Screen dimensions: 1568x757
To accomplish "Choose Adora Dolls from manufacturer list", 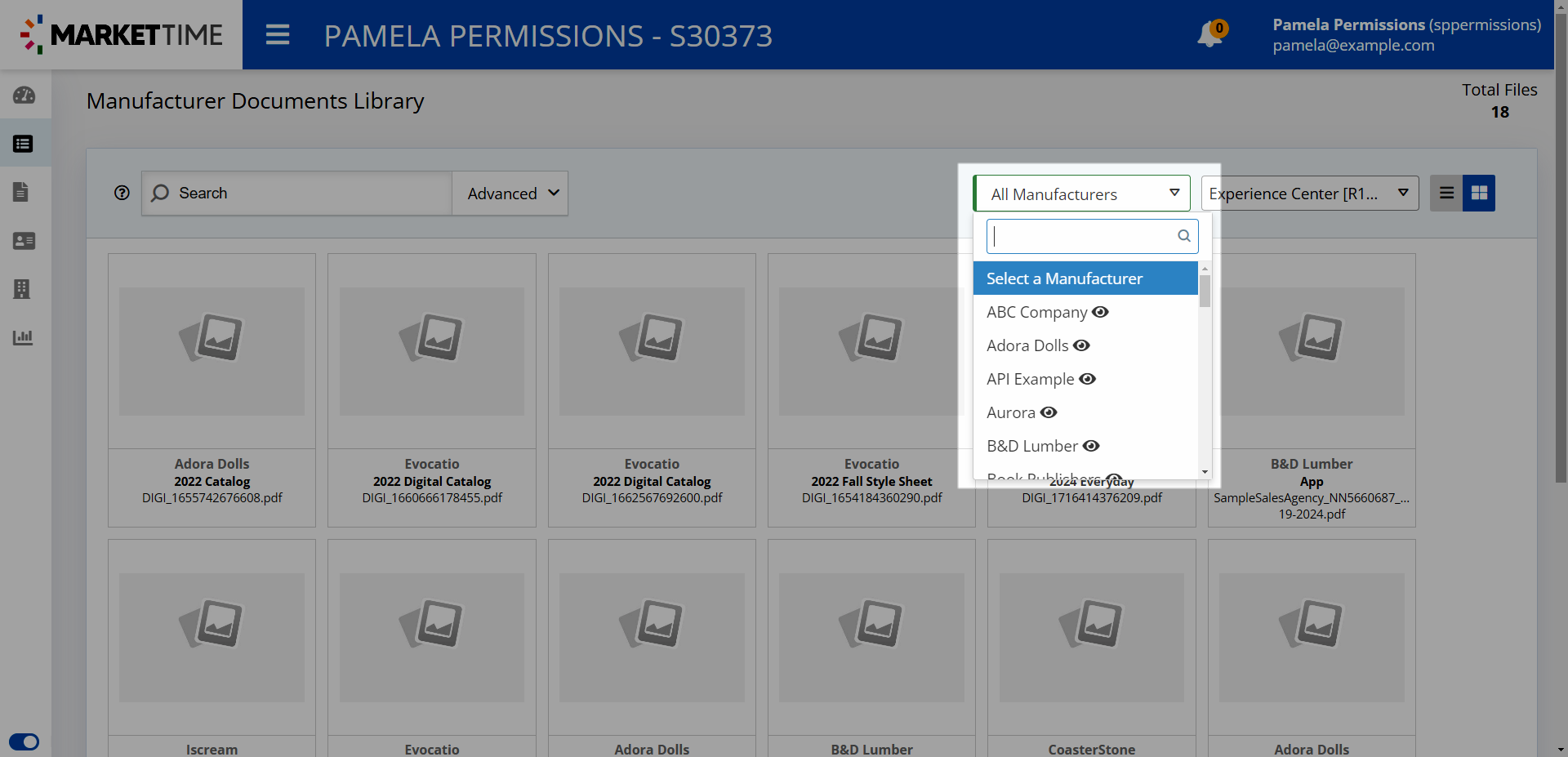I will [x=1027, y=345].
